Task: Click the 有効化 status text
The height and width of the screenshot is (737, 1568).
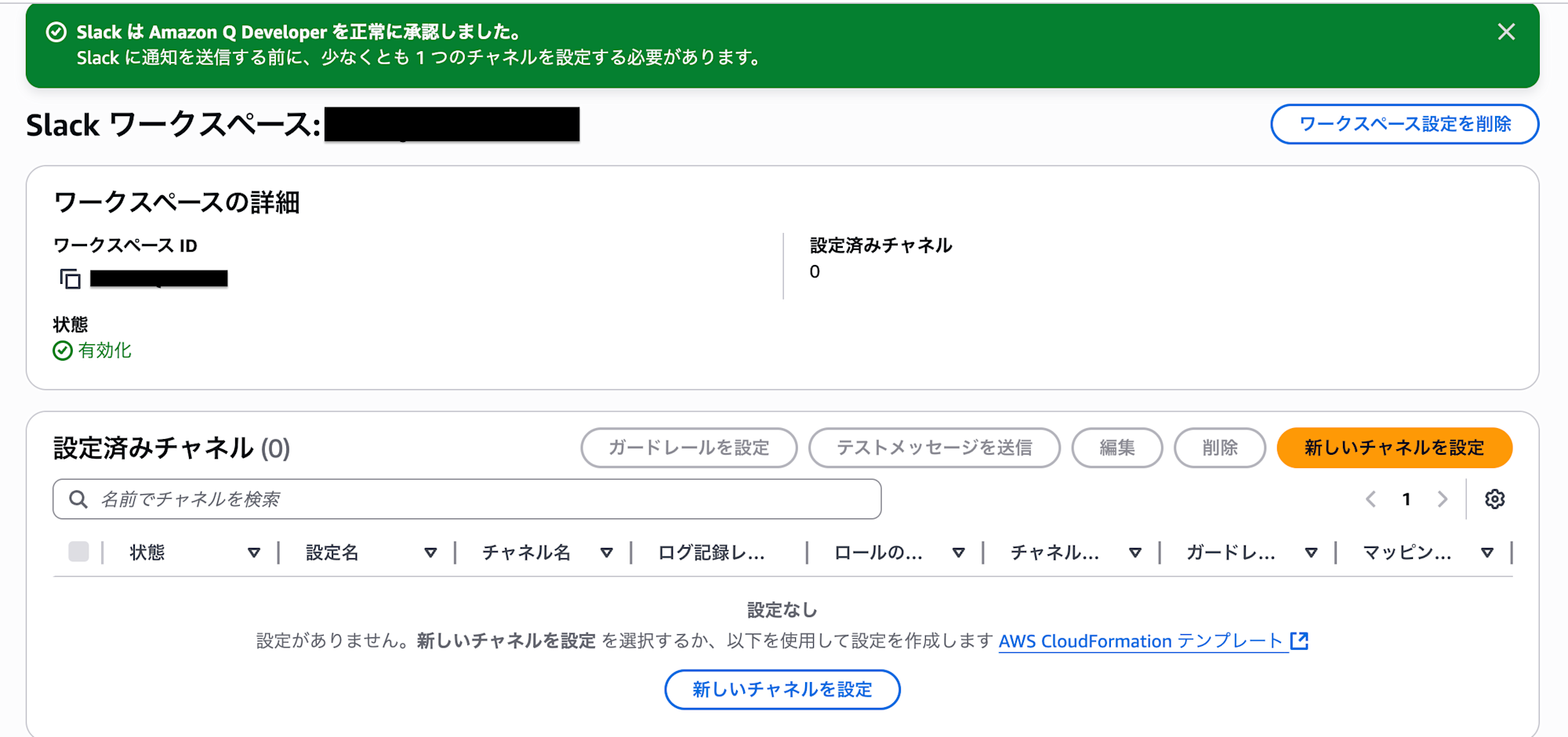Action: point(104,350)
